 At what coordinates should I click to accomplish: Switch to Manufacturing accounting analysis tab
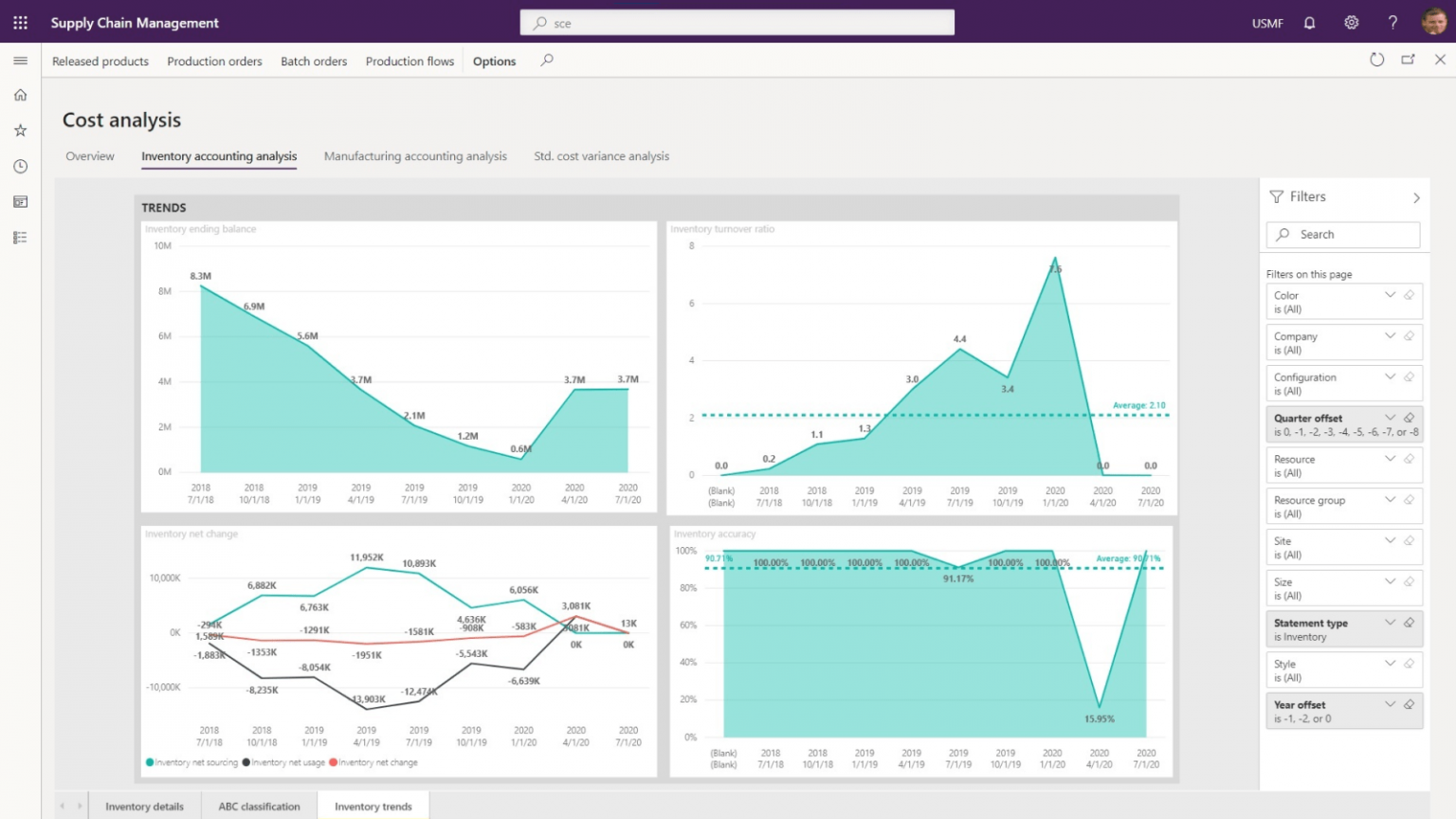415,156
